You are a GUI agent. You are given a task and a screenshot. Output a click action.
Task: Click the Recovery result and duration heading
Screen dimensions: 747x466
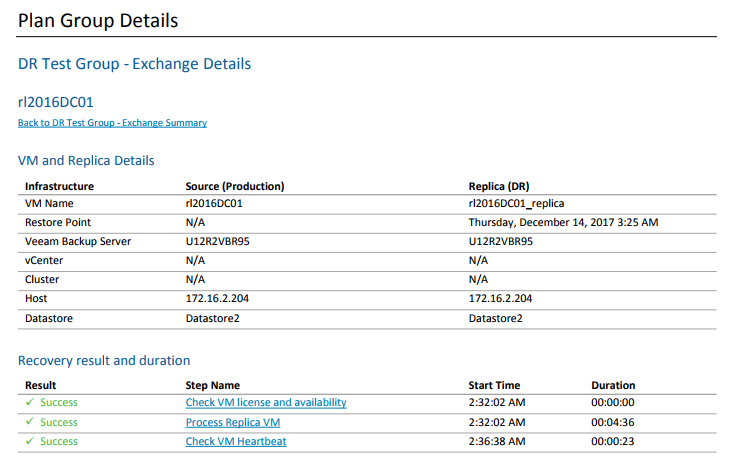[104, 360]
